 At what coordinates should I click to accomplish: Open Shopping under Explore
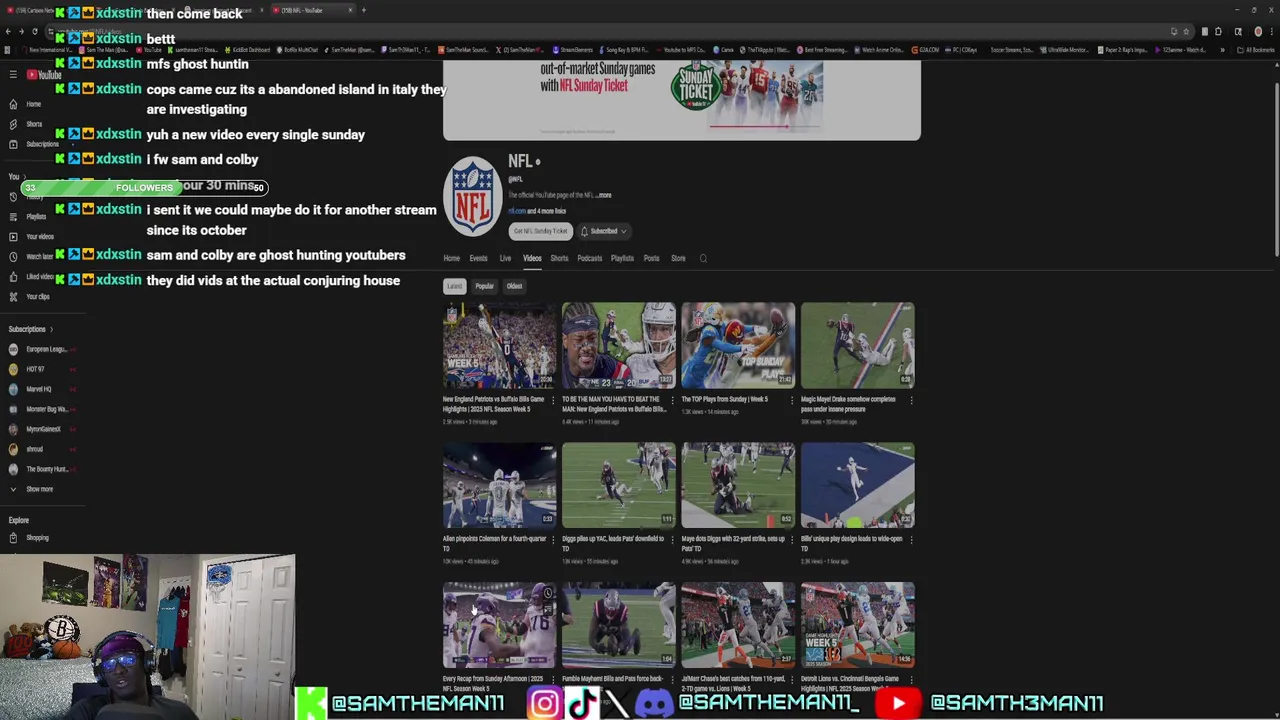[30, 538]
